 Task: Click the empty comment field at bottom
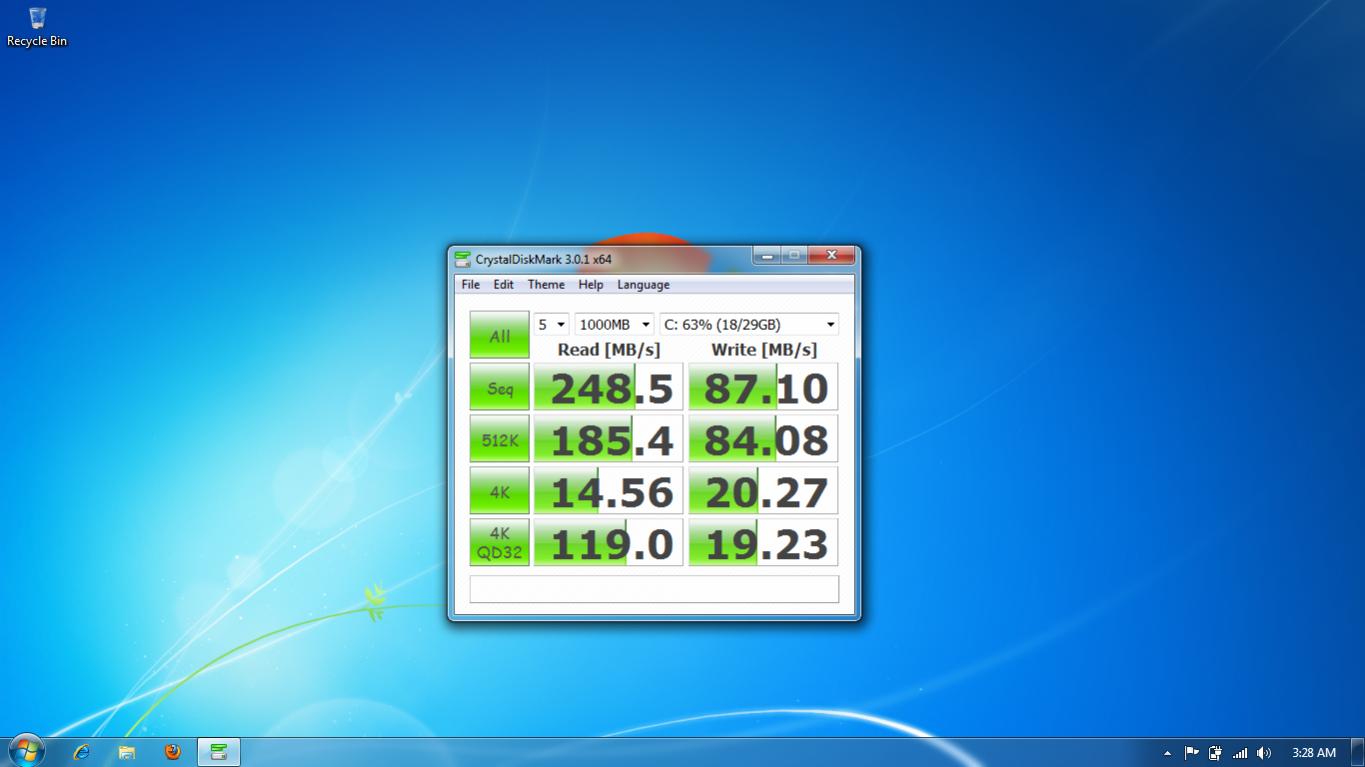(x=654, y=589)
